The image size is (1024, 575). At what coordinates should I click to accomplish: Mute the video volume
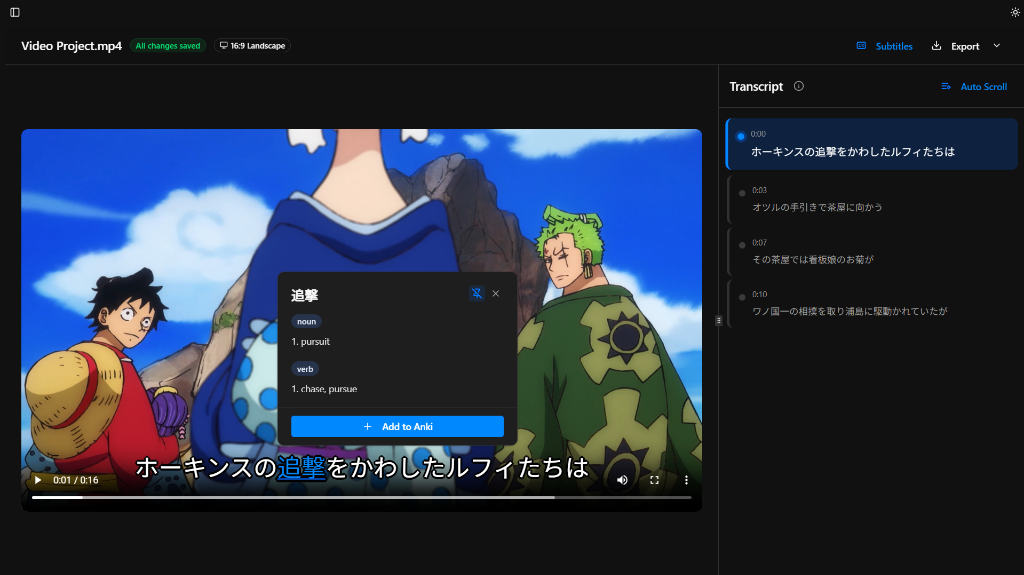pyautogui.click(x=622, y=480)
